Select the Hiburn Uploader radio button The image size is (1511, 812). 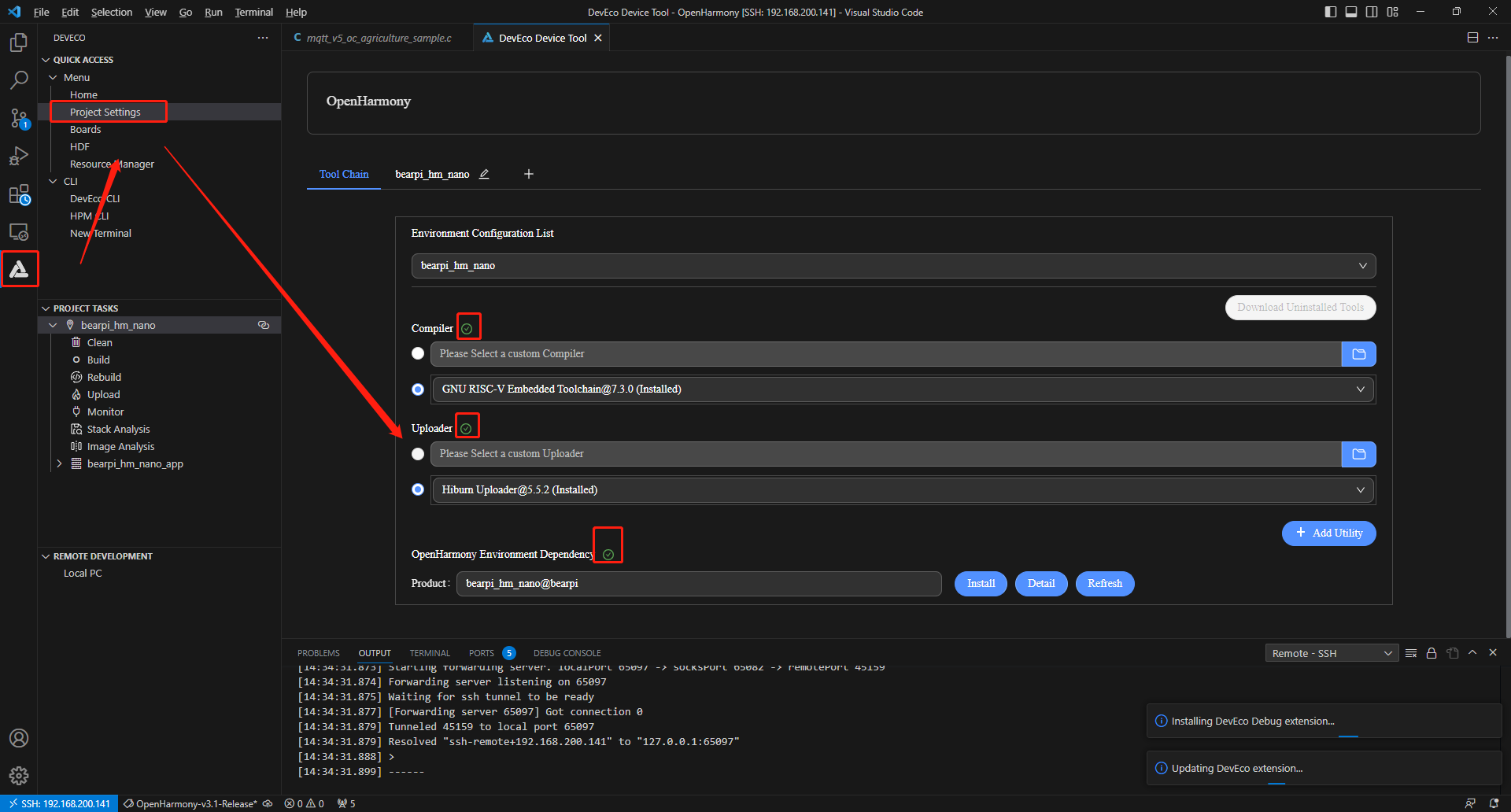click(418, 489)
